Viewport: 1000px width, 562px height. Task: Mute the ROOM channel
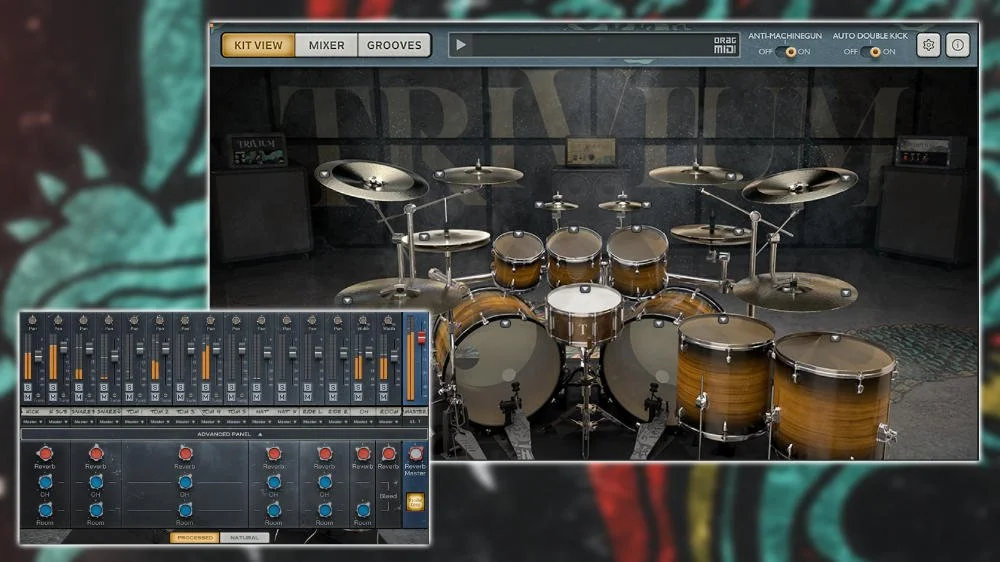point(383,397)
